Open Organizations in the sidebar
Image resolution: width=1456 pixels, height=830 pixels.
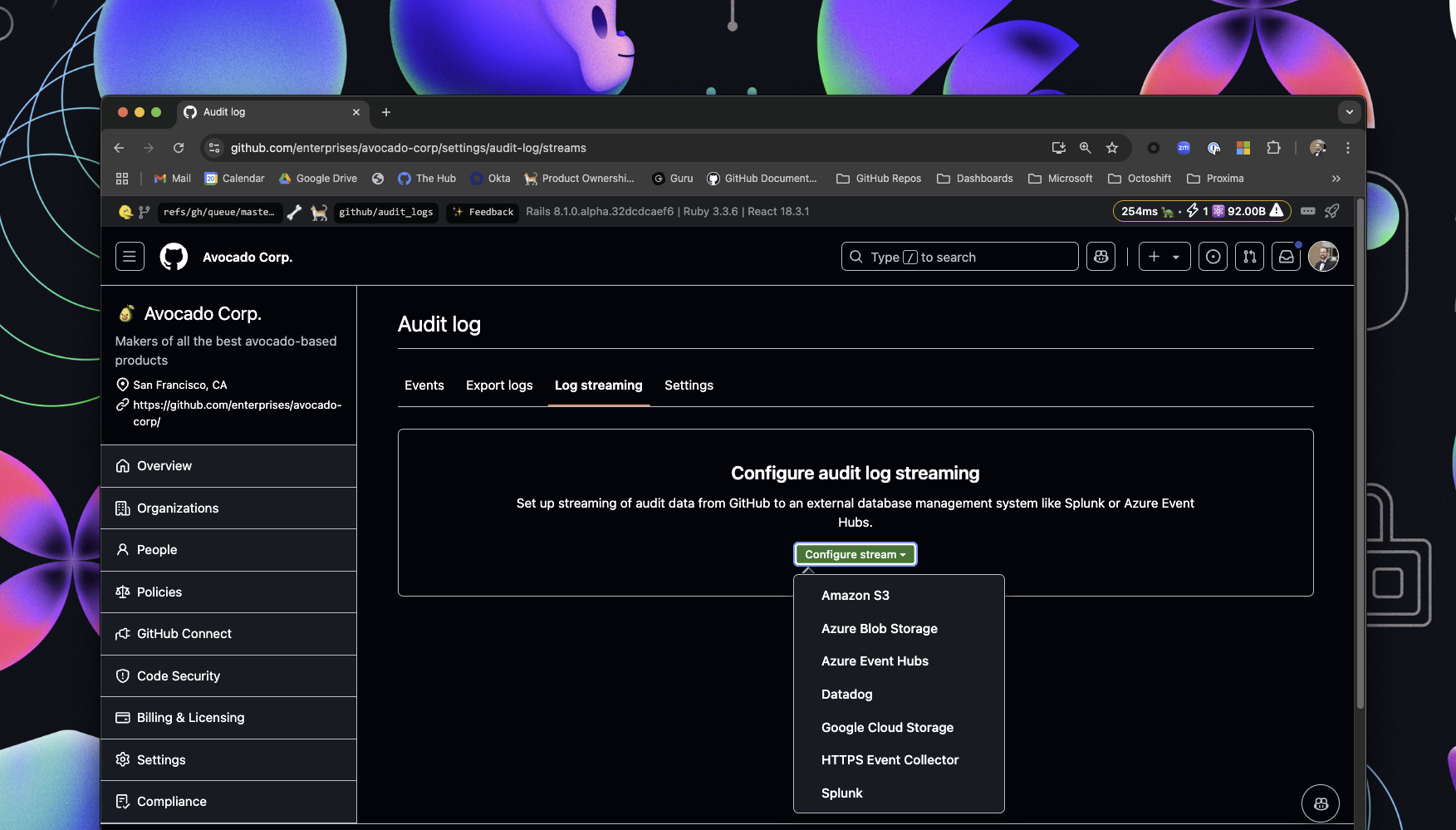click(x=228, y=508)
